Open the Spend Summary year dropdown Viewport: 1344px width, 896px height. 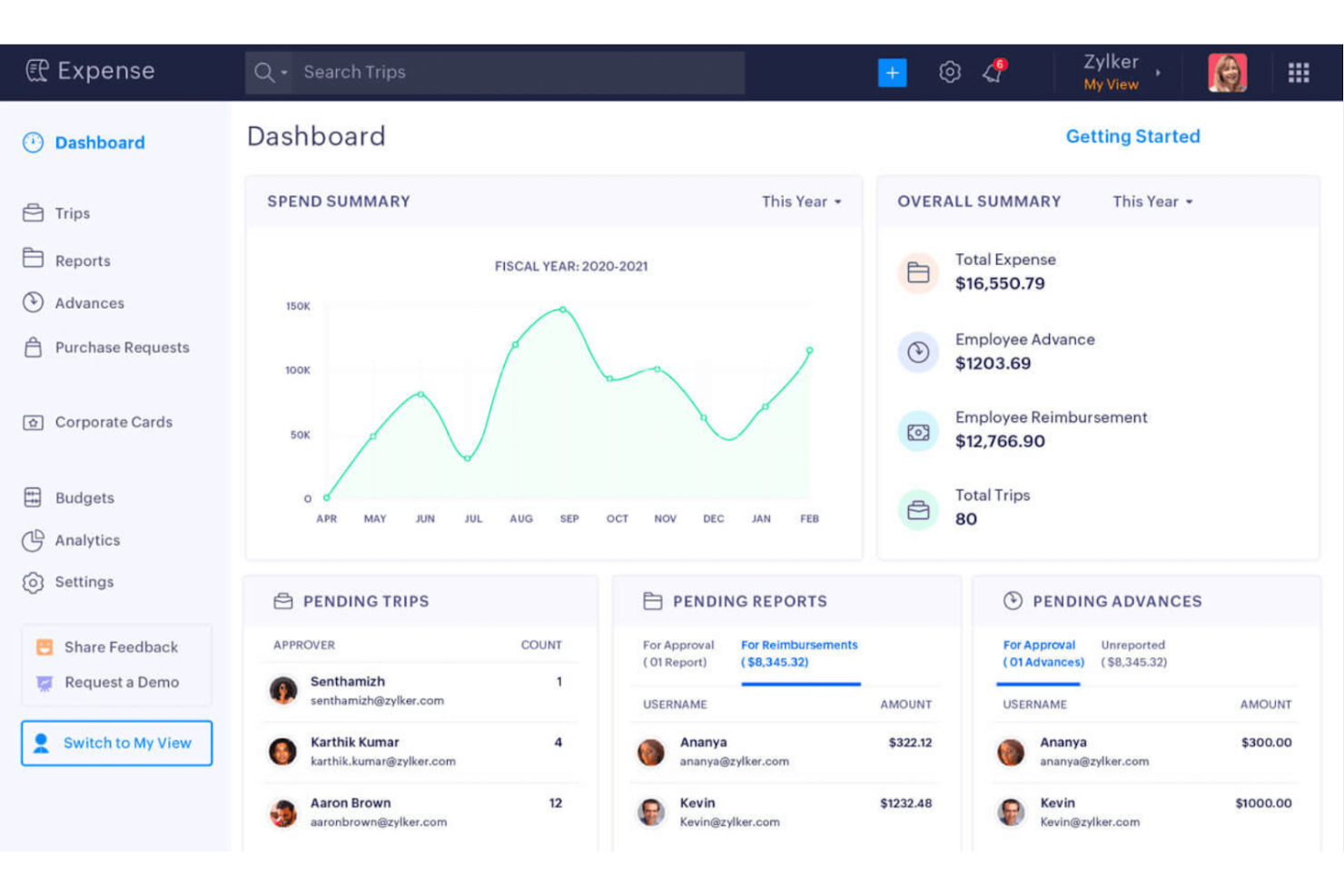(802, 202)
